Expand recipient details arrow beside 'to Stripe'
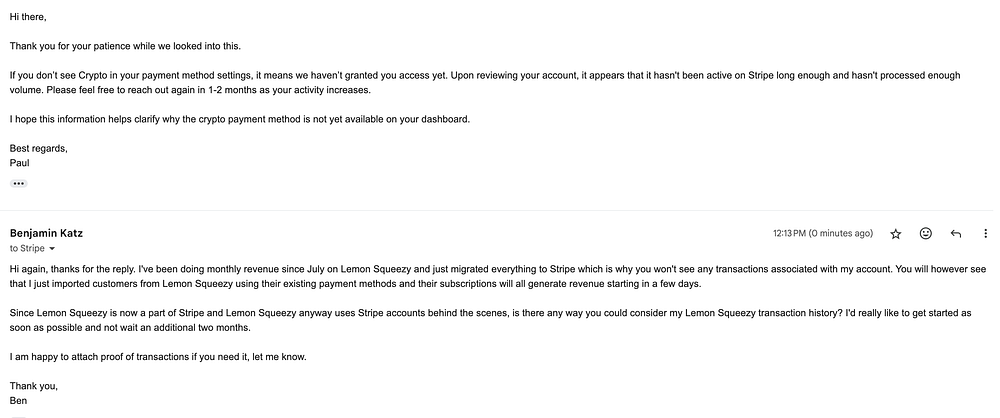 52,248
